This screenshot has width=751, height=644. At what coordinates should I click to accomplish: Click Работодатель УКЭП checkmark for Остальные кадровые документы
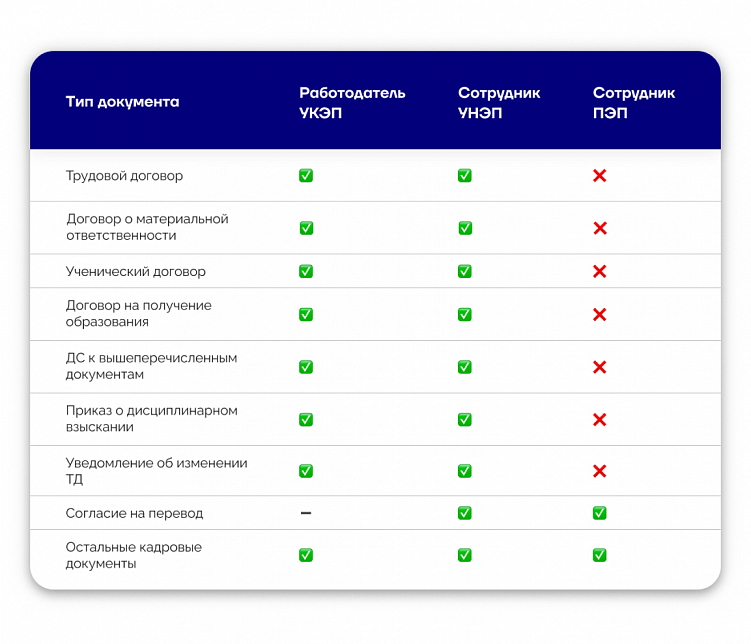[306, 555]
